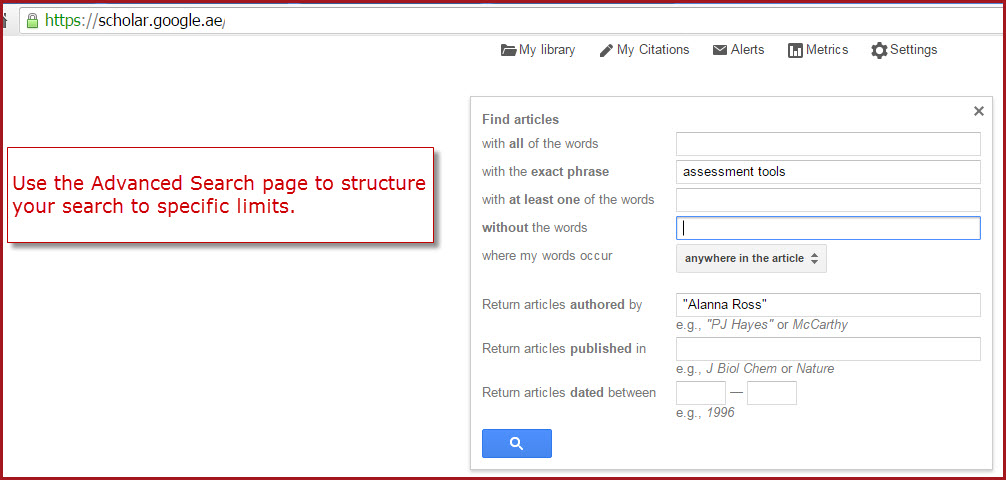This screenshot has width=1006, height=480.
Task: Open the My Citations link text
Action: pos(653,50)
